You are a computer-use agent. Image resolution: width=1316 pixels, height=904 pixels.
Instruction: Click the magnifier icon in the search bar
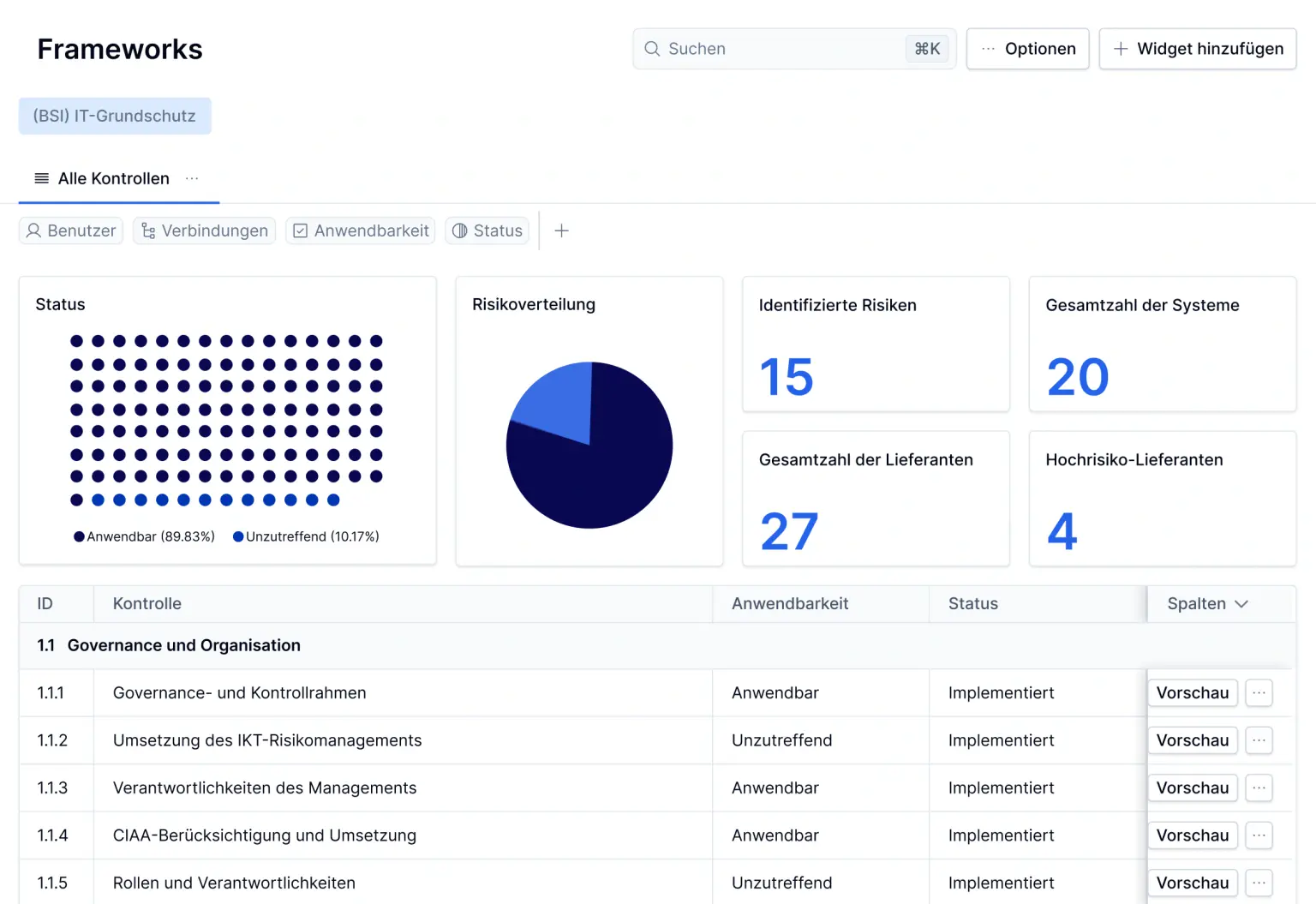point(652,49)
